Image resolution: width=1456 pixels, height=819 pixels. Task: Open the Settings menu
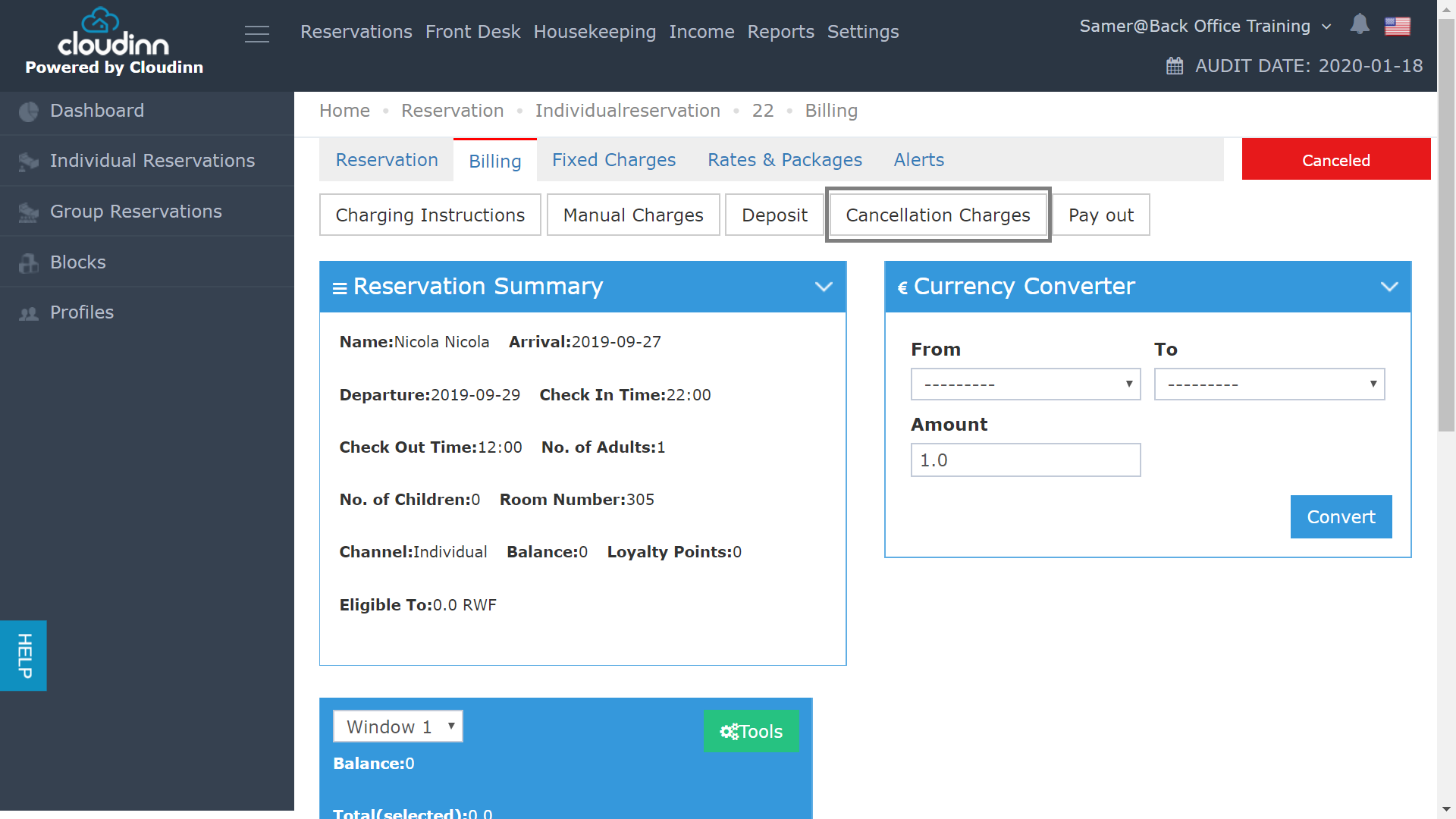863,32
